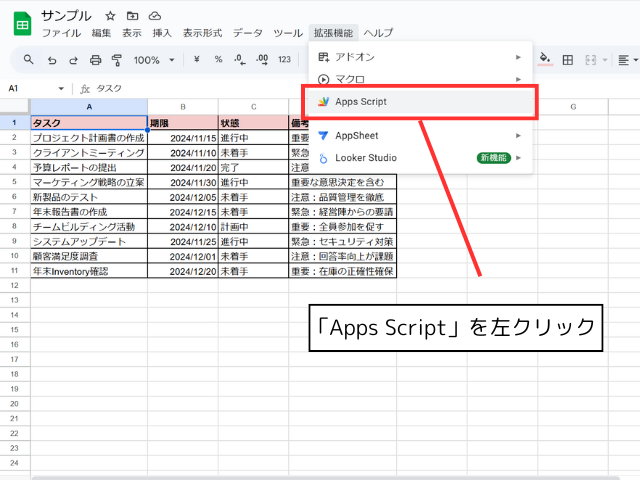Select the 期限 header cell

pos(183,123)
